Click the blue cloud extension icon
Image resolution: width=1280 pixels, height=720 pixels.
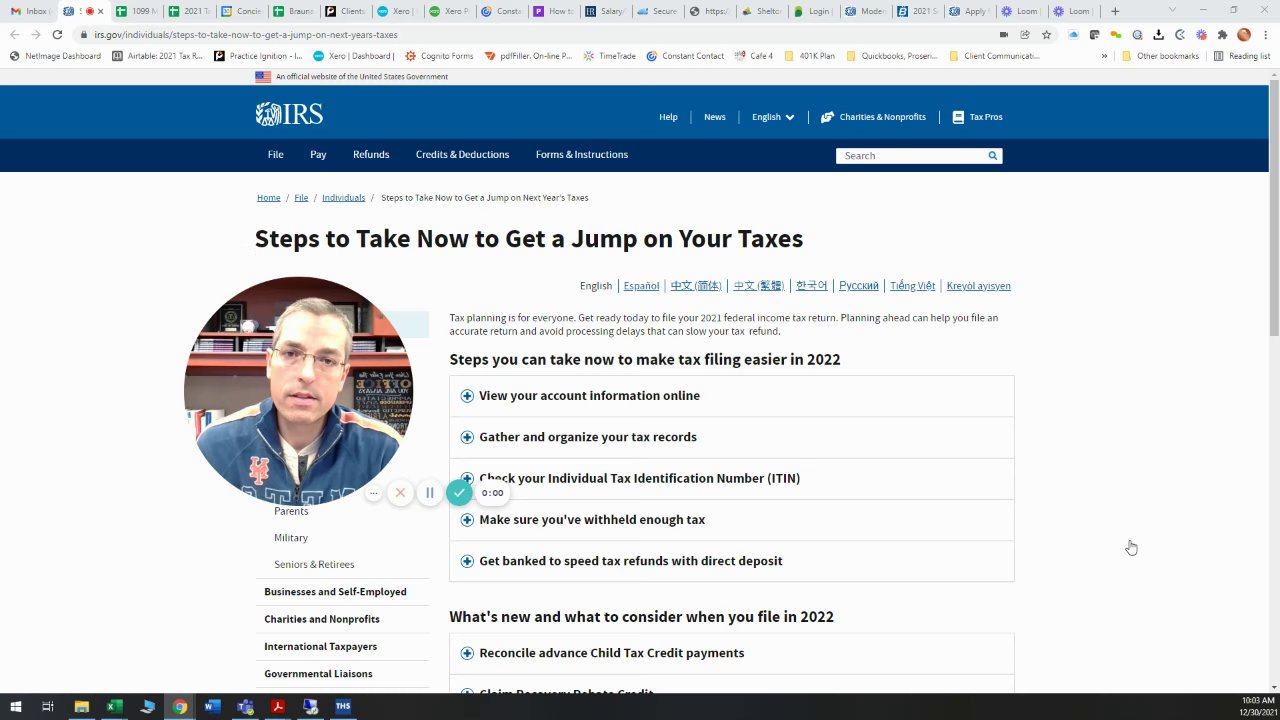click(1074, 35)
